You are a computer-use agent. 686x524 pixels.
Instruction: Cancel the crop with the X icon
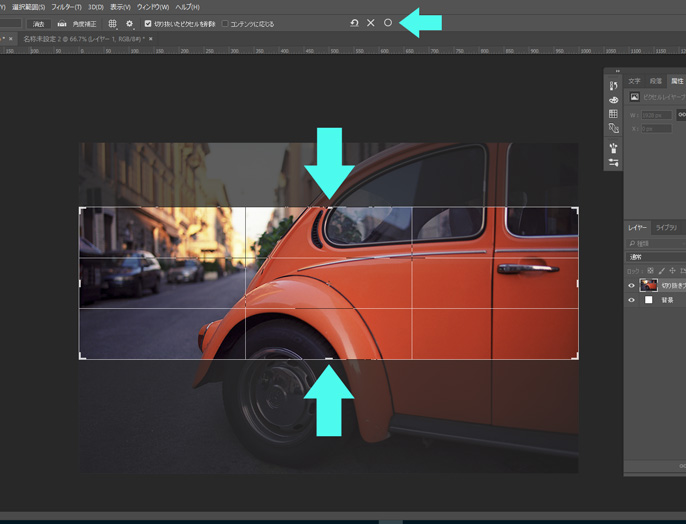(x=371, y=23)
